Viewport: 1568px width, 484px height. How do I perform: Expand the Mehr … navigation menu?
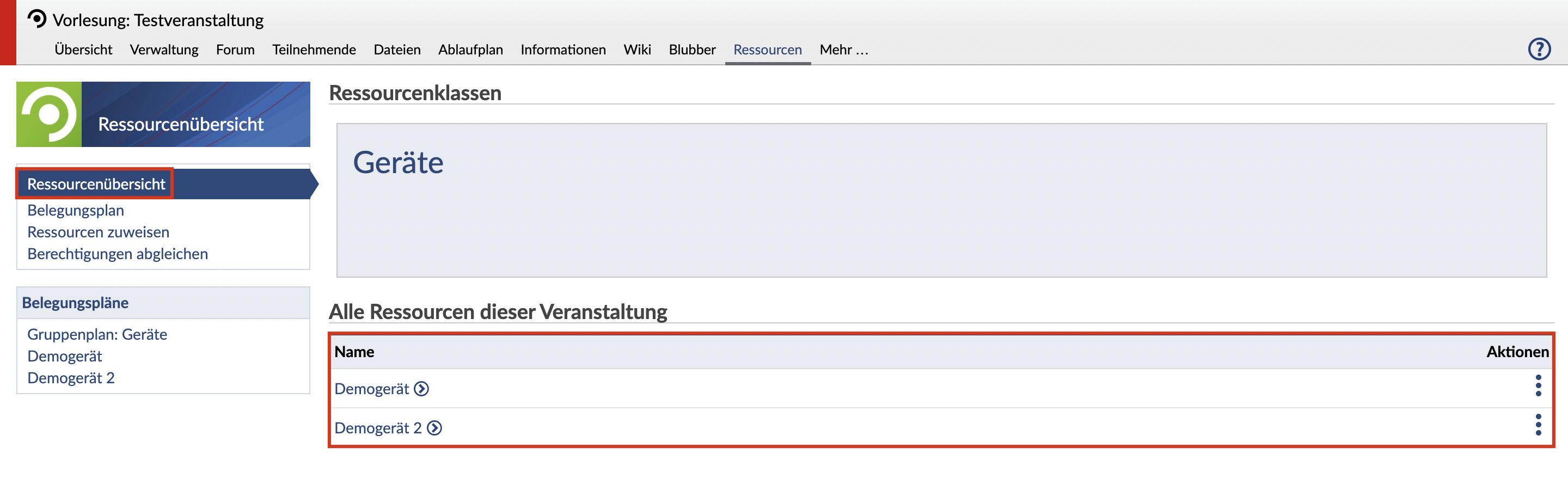(x=843, y=50)
